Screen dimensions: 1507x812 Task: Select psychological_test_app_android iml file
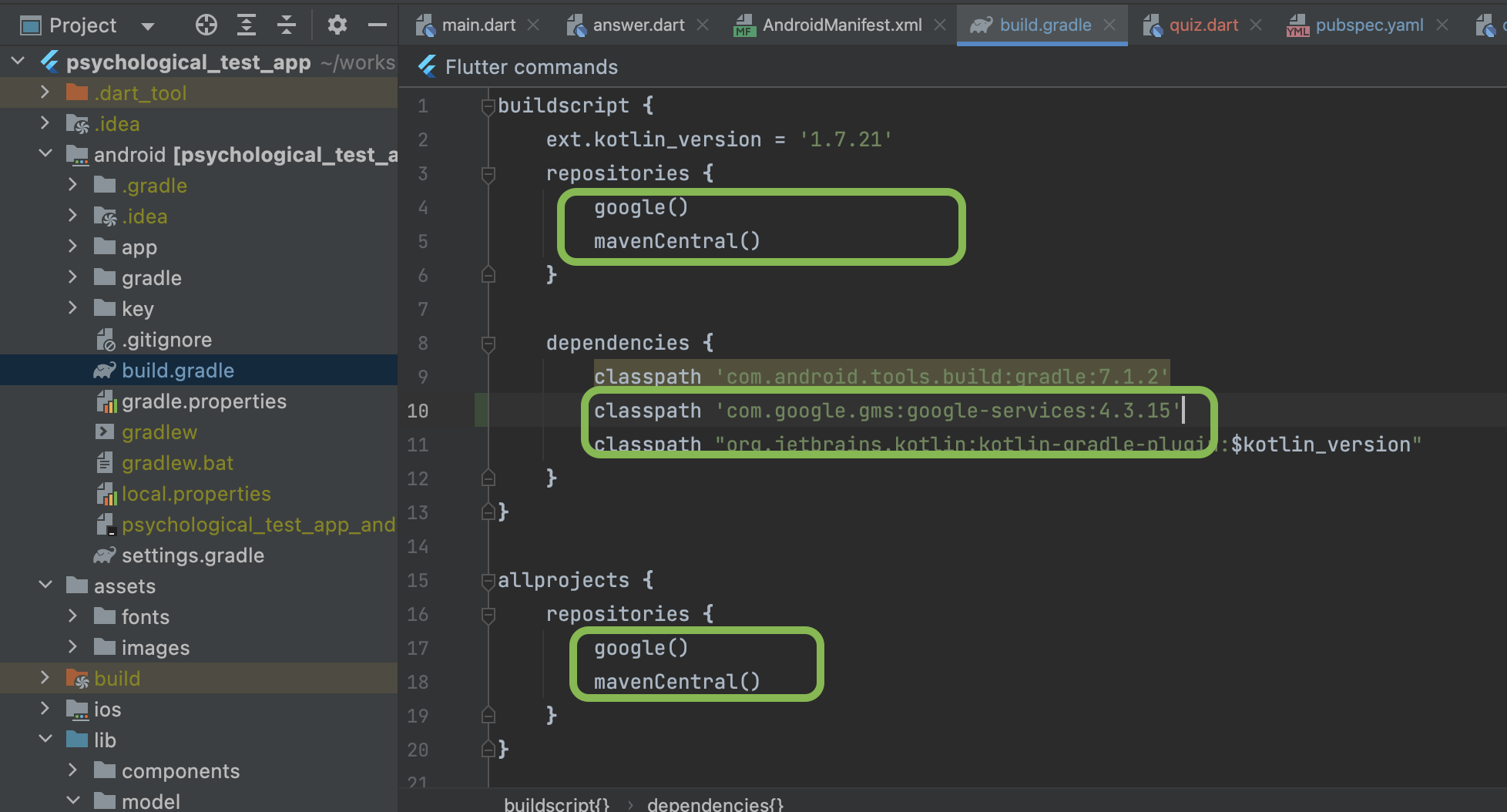pos(199,524)
